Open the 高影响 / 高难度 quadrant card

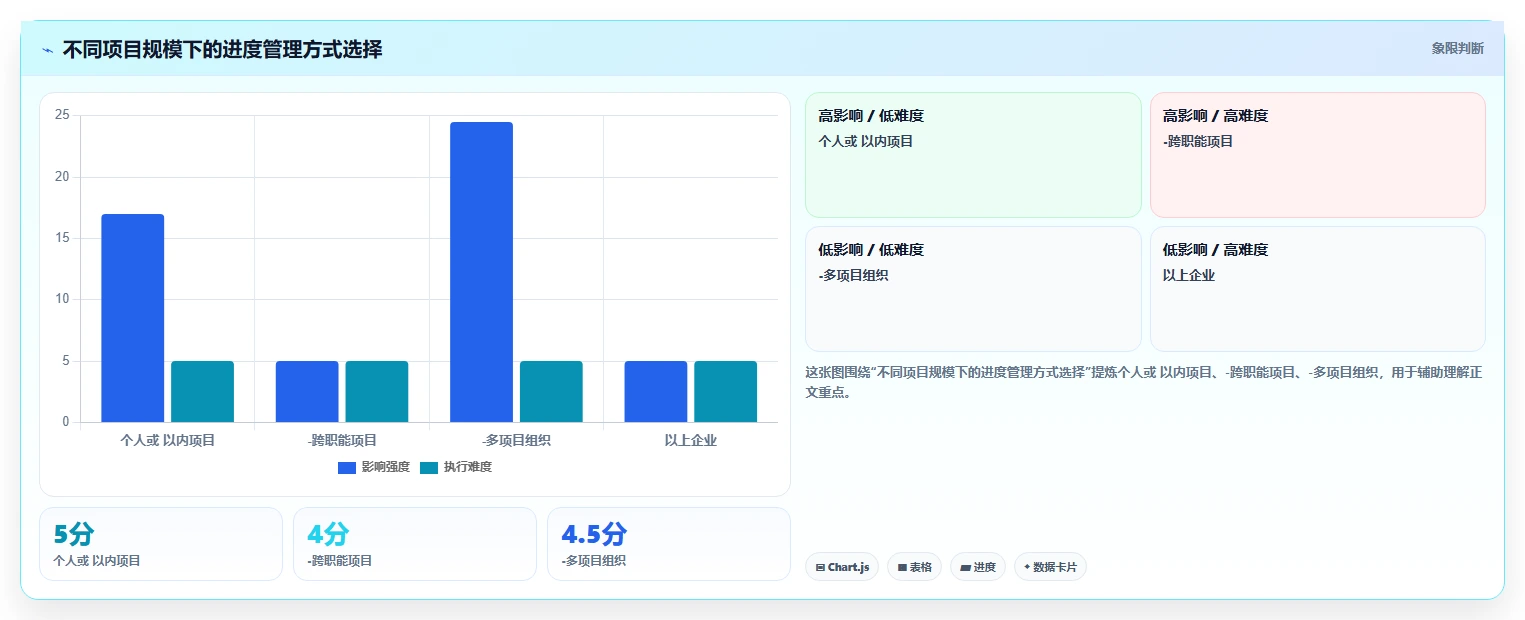coord(1318,155)
